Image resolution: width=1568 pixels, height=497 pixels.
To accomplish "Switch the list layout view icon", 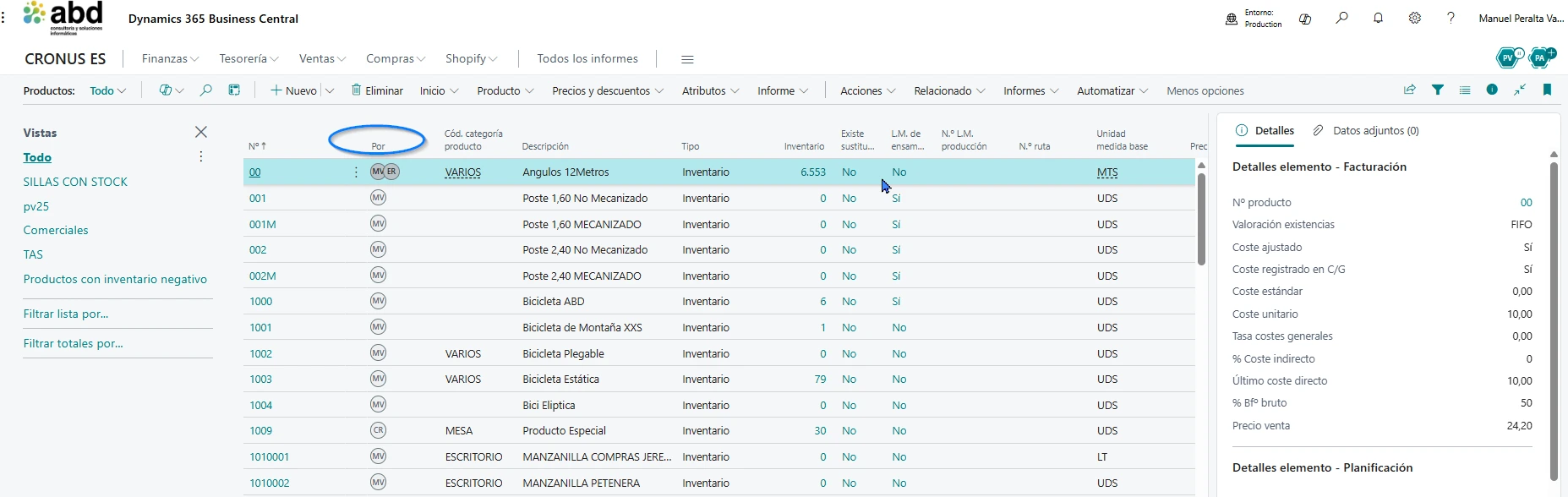I will coord(1465,90).
